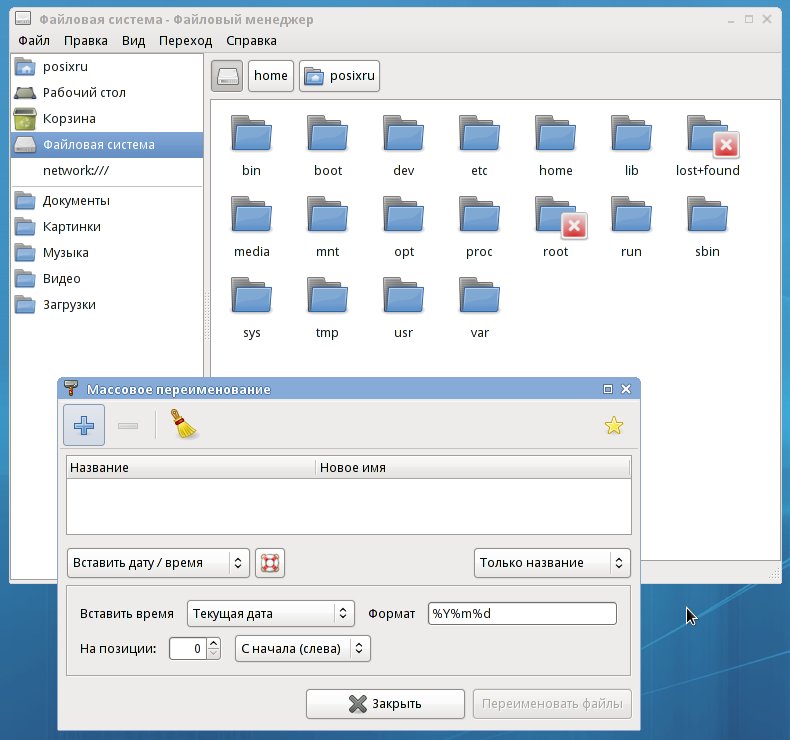Select the root folder
The height and width of the screenshot is (740, 790).
555,226
